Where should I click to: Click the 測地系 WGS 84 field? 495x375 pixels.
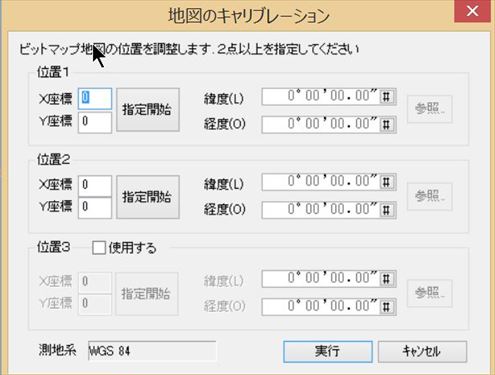[x=152, y=351]
